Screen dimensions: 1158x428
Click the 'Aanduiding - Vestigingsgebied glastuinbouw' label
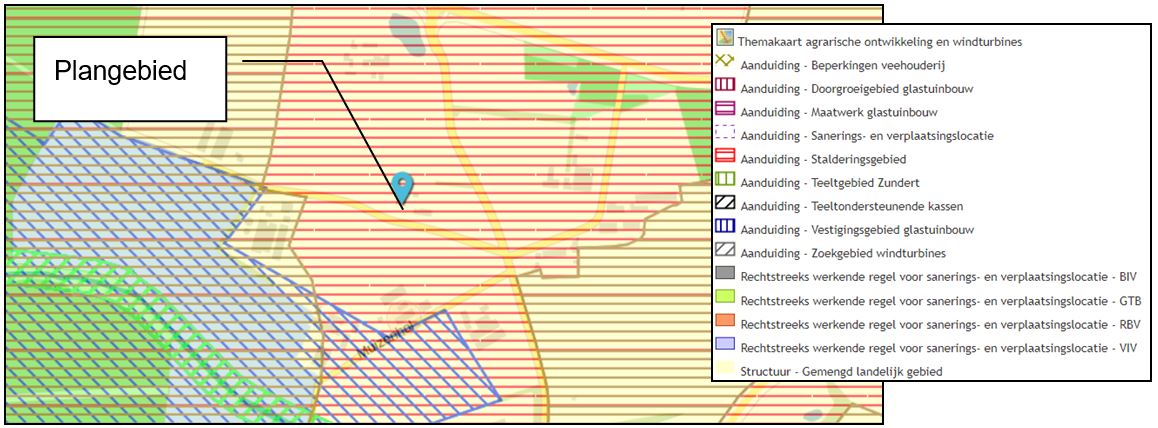tap(857, 230)
